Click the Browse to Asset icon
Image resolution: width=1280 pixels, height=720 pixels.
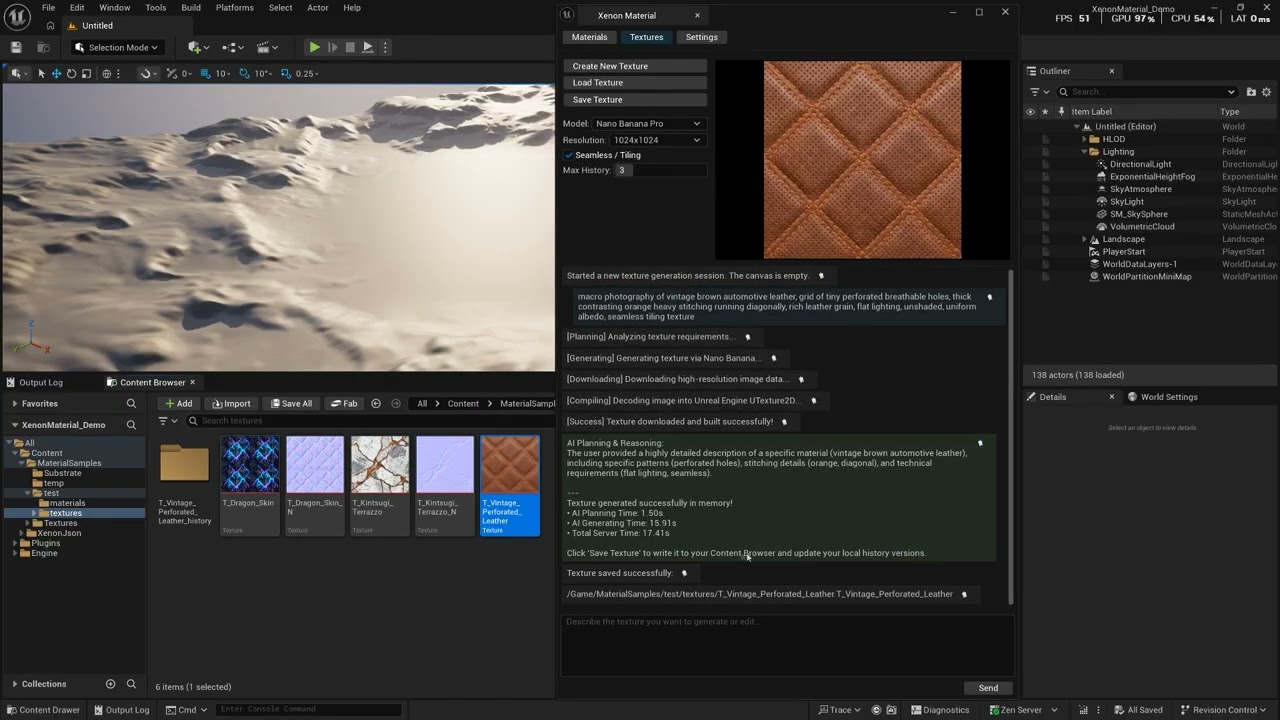[x=43, y=47]
